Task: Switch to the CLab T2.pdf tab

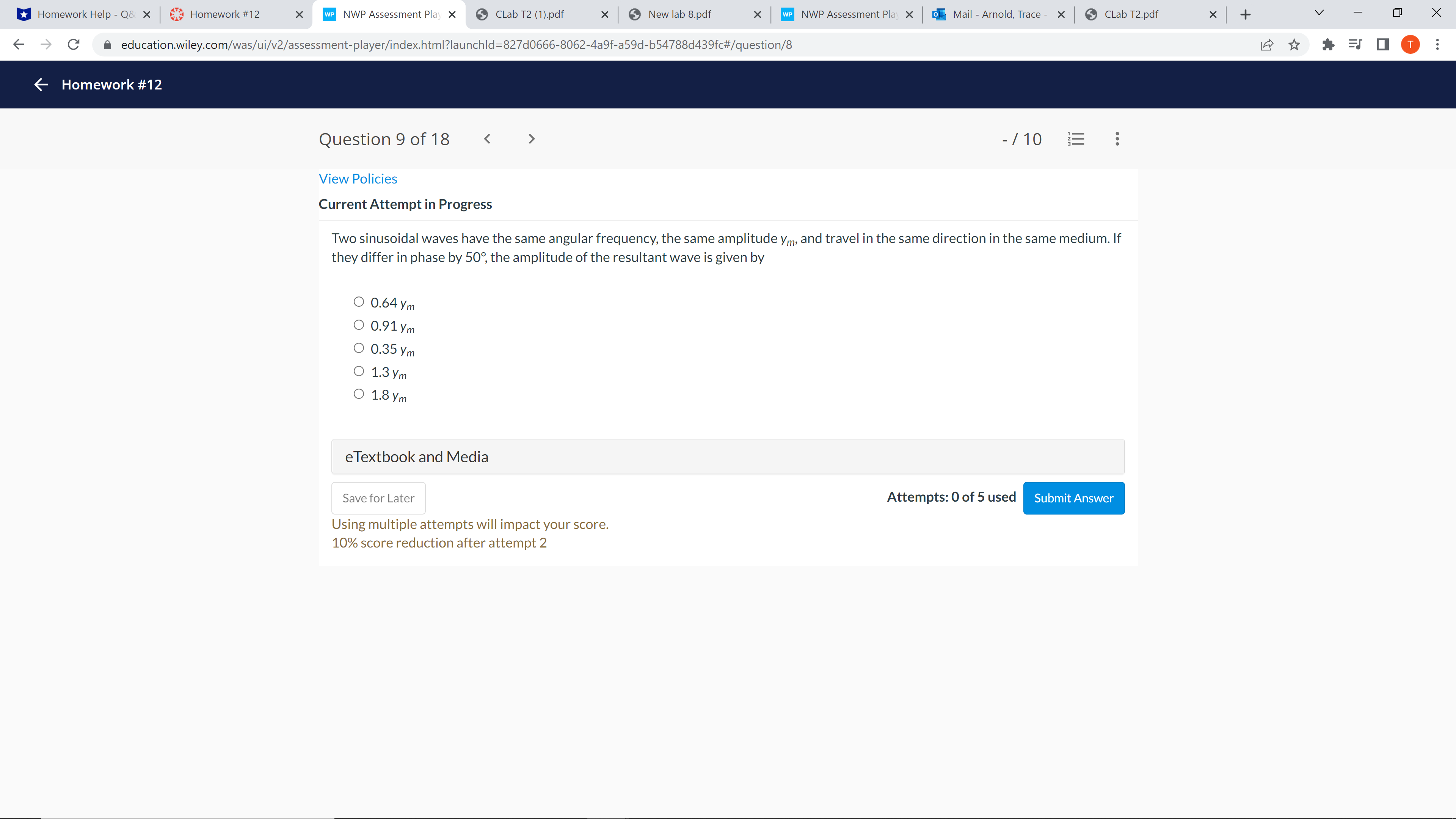Action: click(1130, 14)
